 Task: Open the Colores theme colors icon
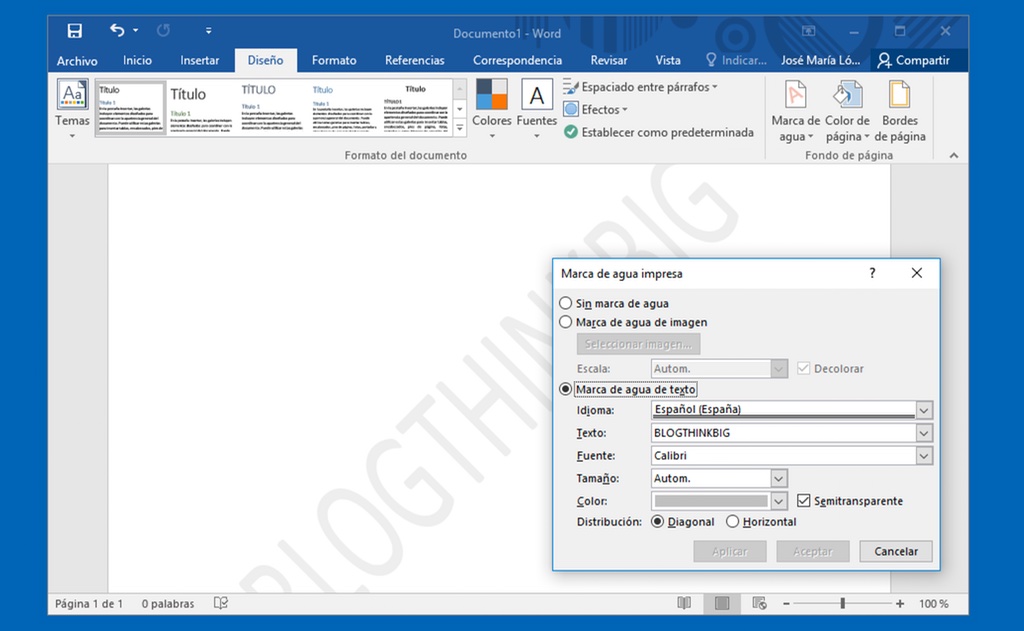point(491,96)
